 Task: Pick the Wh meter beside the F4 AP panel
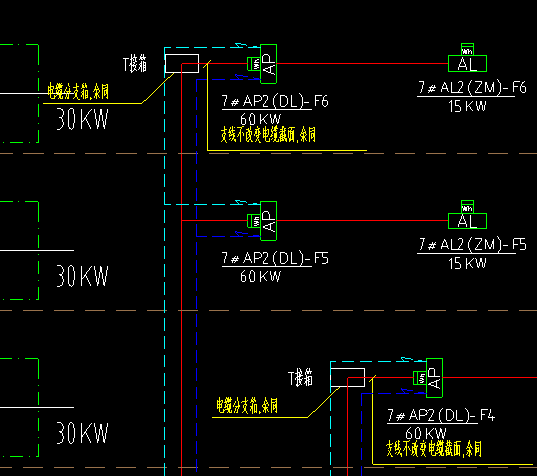[x=420, y=378]
